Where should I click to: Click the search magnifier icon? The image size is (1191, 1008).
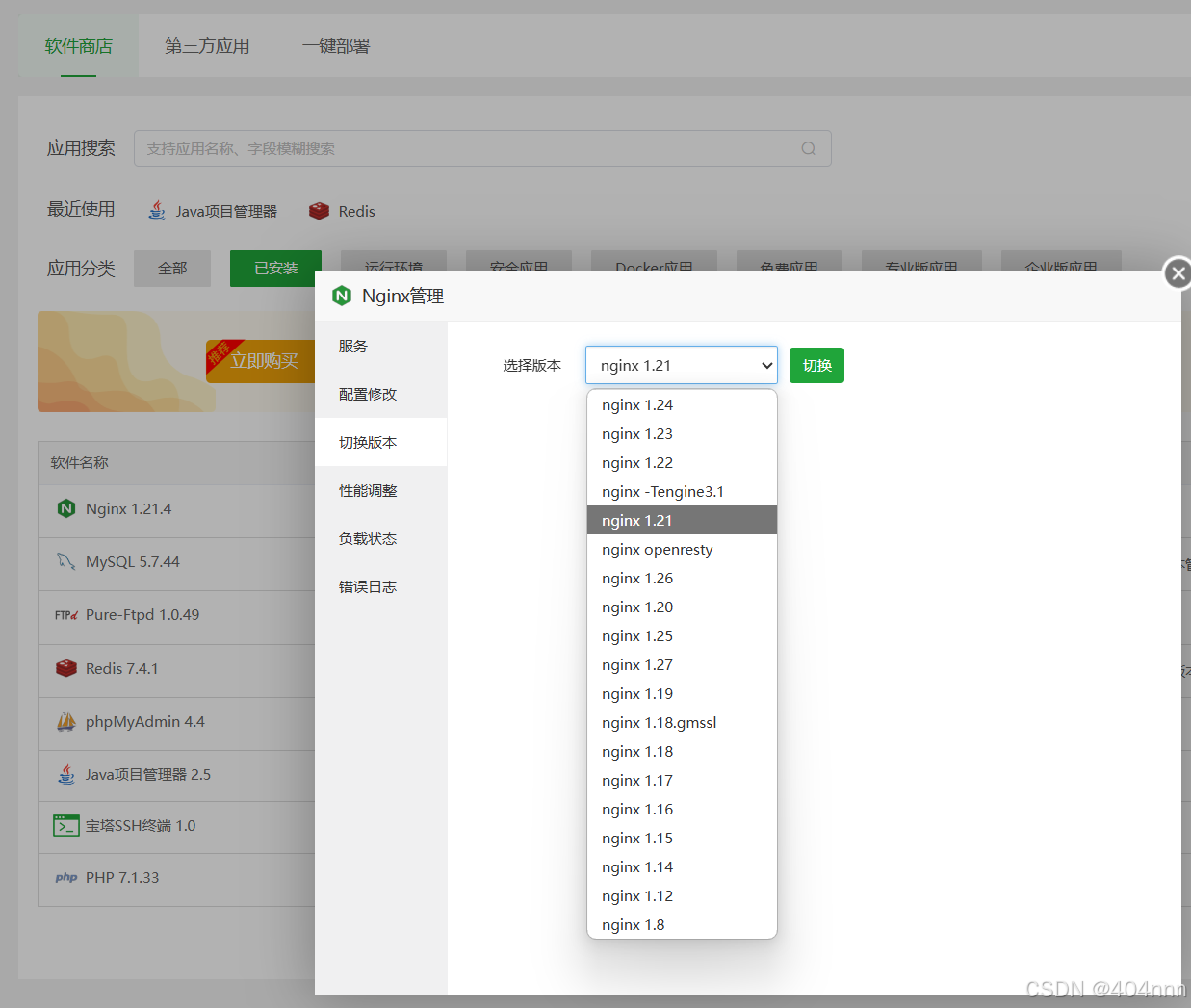click(x=809, y=148)
